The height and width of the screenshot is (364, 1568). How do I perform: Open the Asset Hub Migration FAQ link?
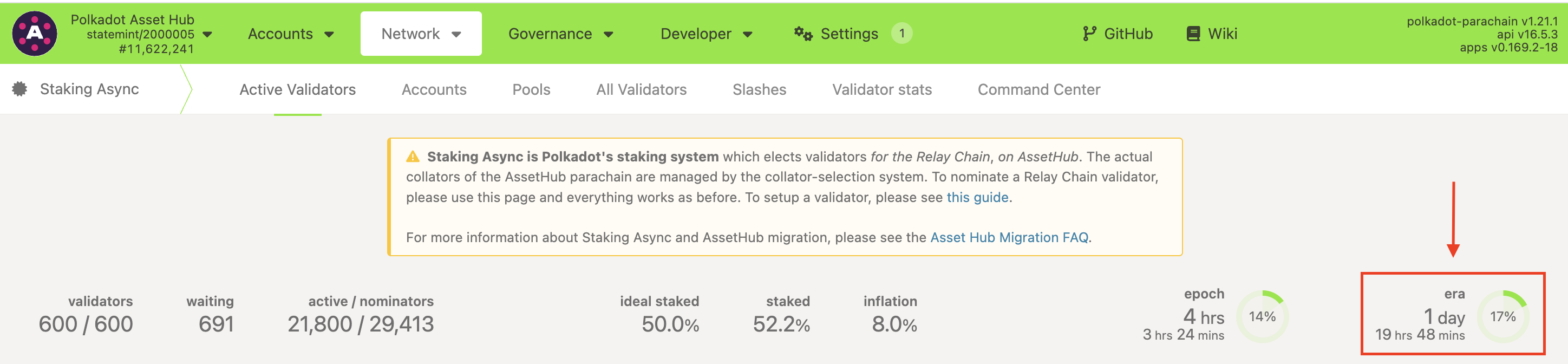click(x=1009, y=237)
